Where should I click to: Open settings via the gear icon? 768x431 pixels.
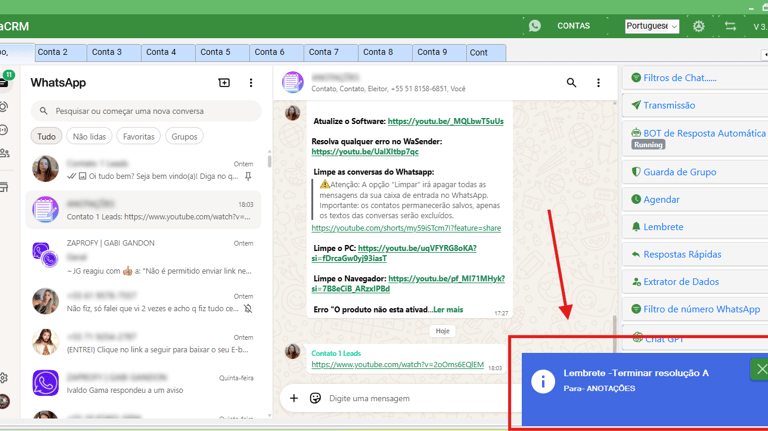point(698,26)
